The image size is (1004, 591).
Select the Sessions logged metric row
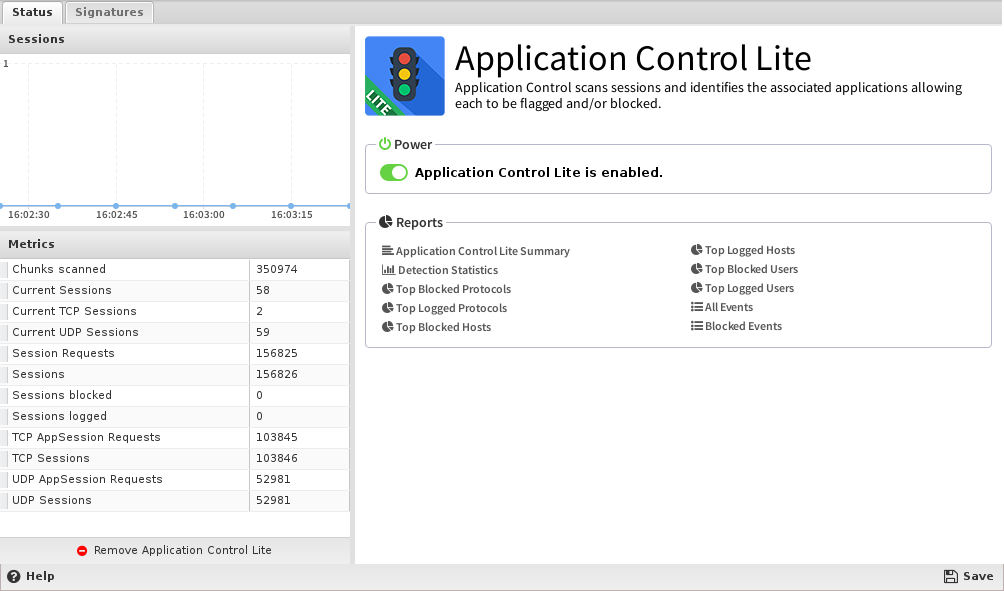(x=175, y=416)
